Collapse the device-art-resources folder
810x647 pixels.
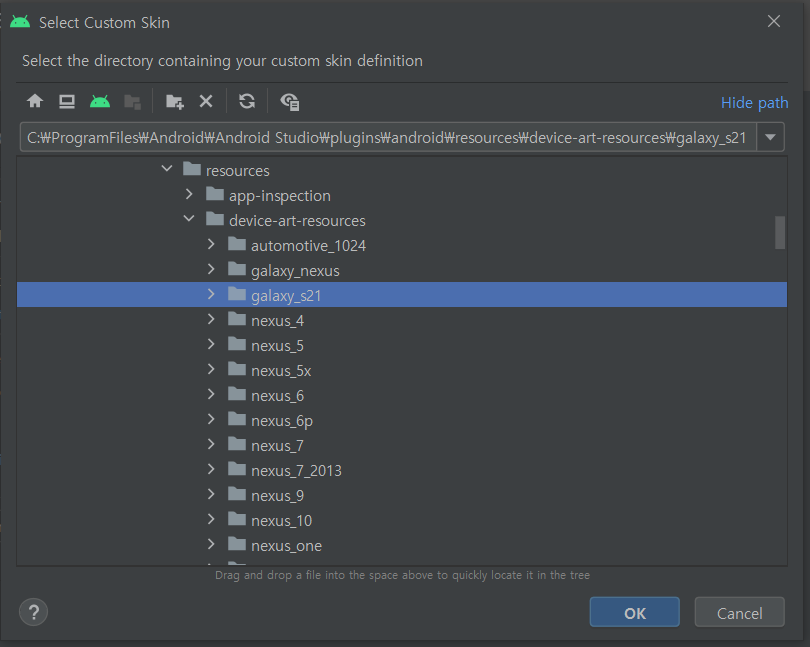[189, 219]
